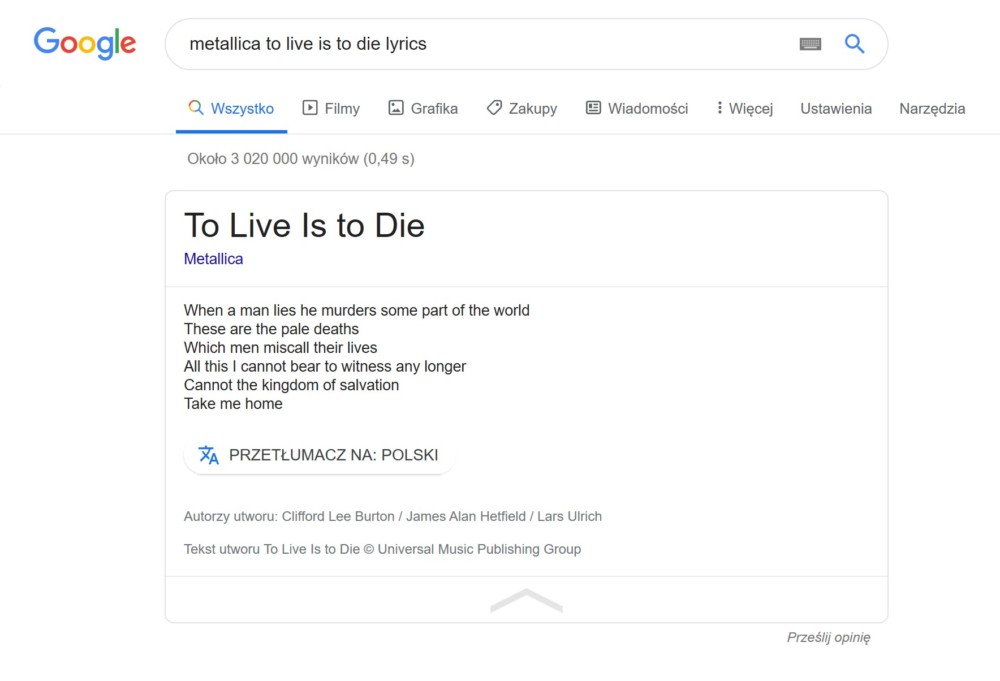This screenshot has height=681, width=1000.
Task: Collapse the lyrics card with the chevron
Action: tap(526, 601)
